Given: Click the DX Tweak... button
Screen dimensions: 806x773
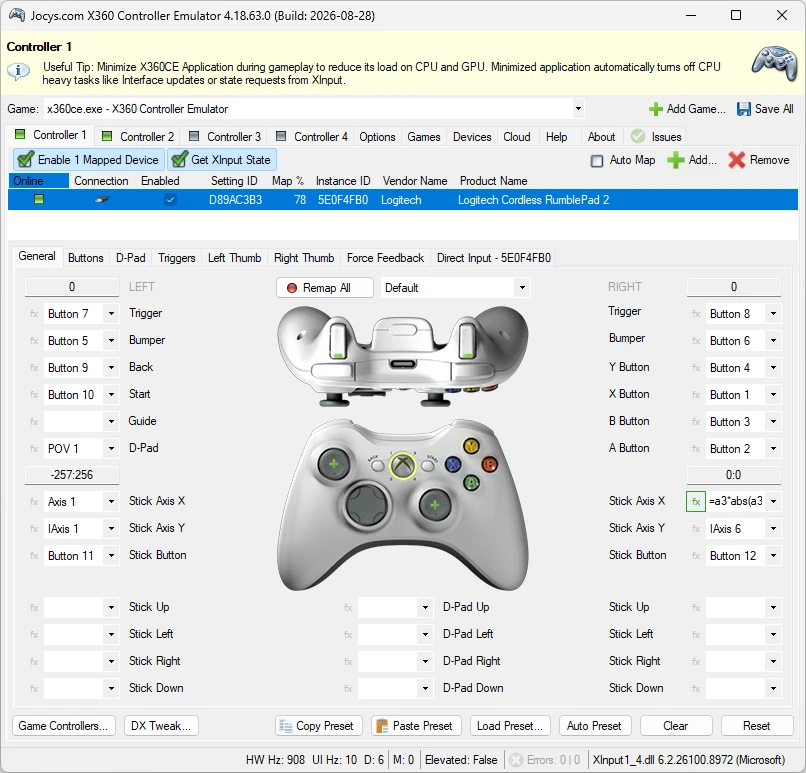Looking at the screenshot, I should (161, 726).
